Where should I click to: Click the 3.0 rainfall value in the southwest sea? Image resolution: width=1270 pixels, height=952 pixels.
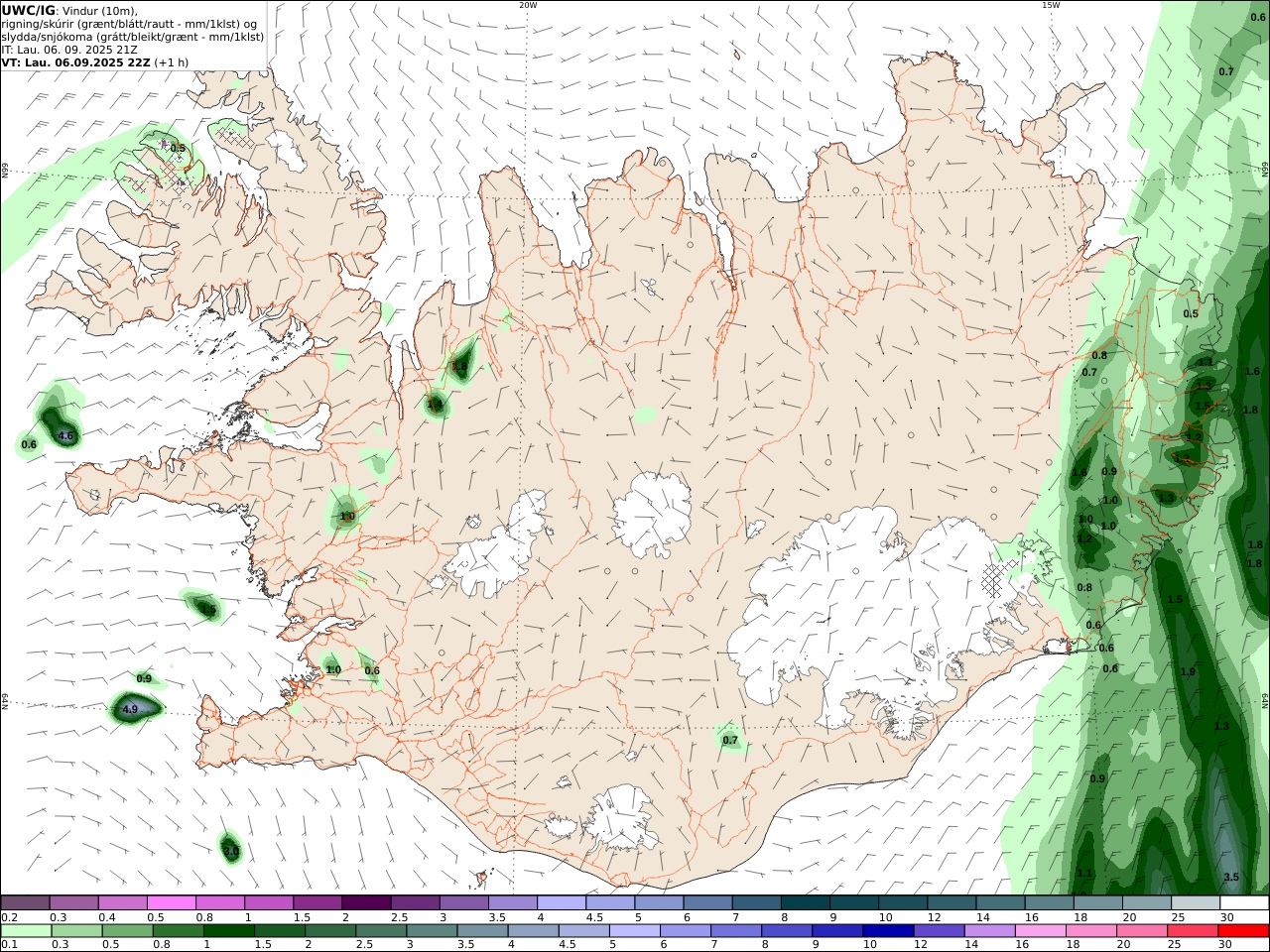(x=230, y=852)
